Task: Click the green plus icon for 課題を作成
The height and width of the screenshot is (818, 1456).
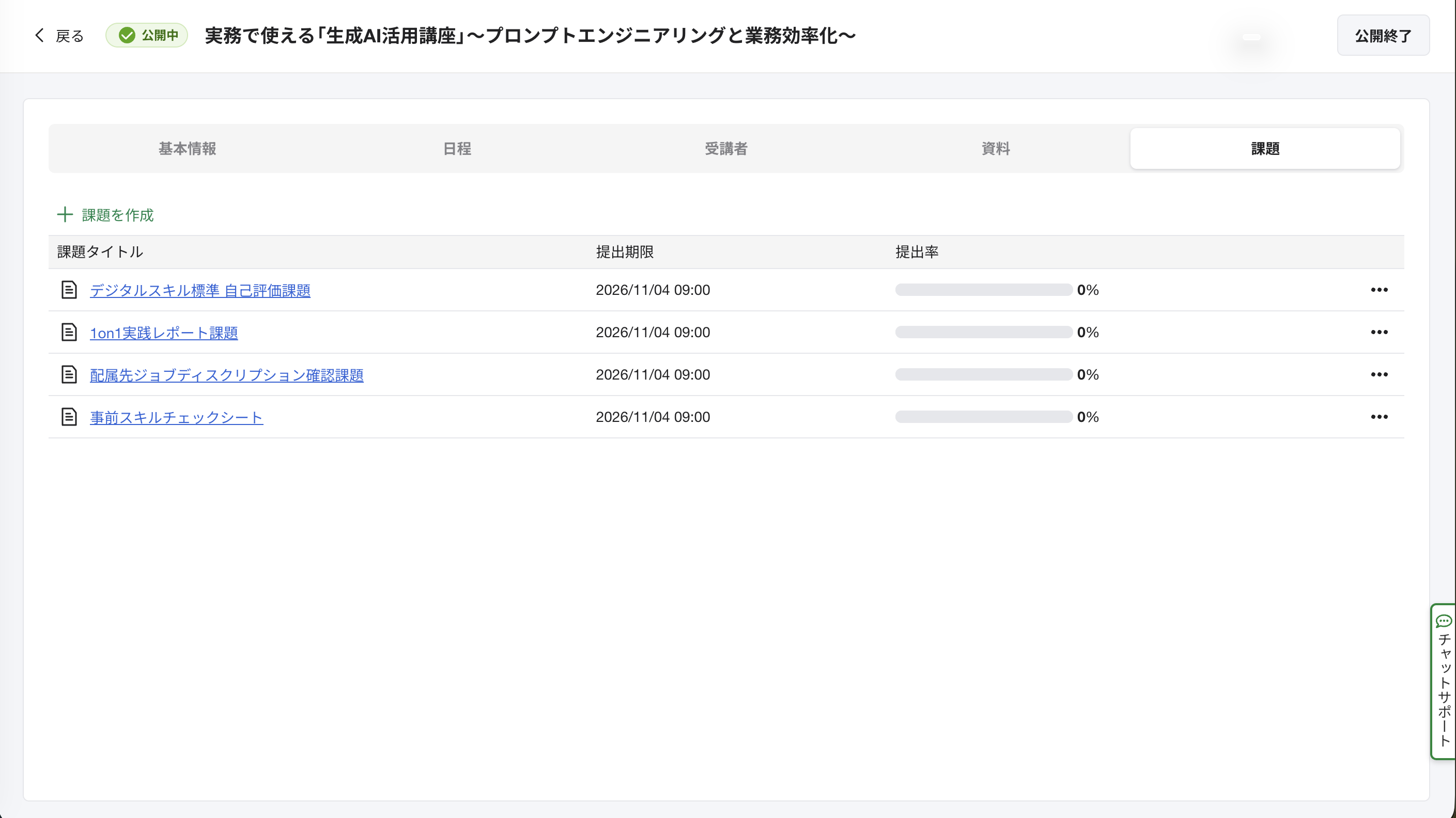Action: [65, 215]
